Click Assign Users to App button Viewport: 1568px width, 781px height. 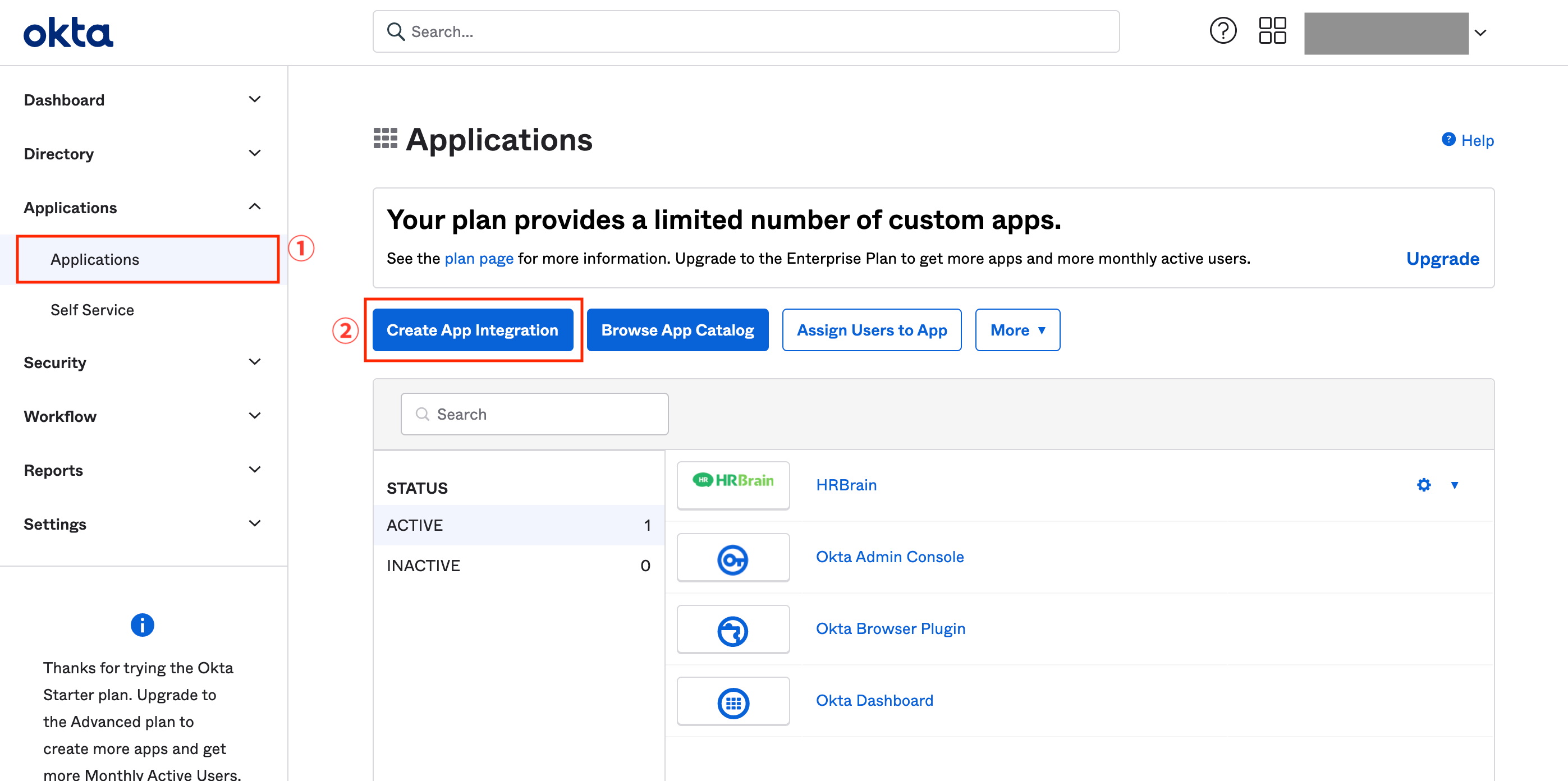[872, 329]
